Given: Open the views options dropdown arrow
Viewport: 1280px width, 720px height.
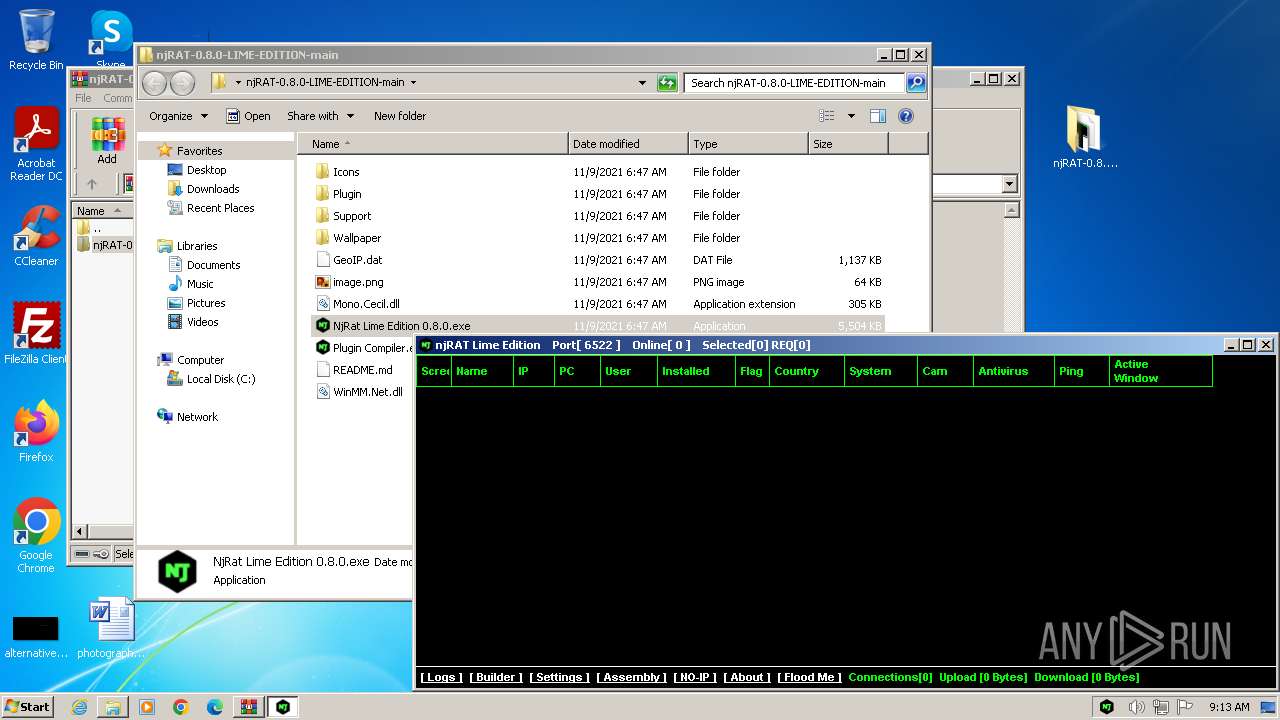Looking at the screenshot, I should [851, 116].
